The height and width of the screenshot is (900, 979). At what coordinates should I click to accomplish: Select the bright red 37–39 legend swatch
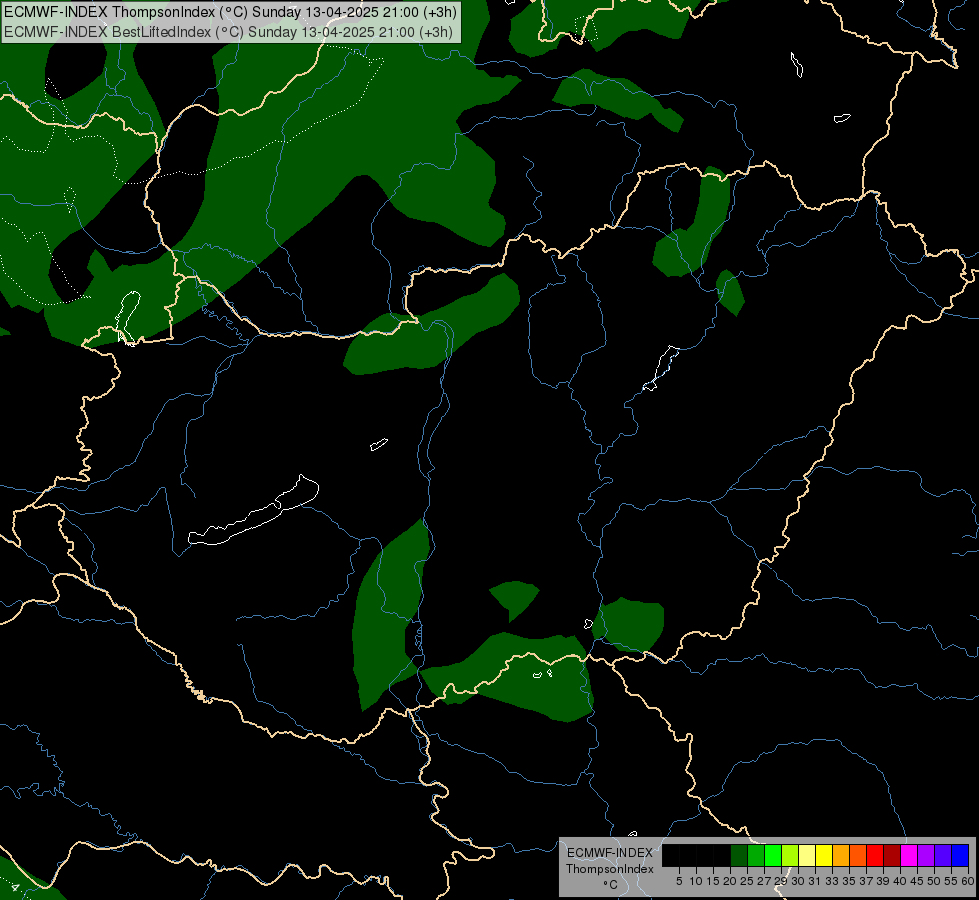click(x=875, y=855)
